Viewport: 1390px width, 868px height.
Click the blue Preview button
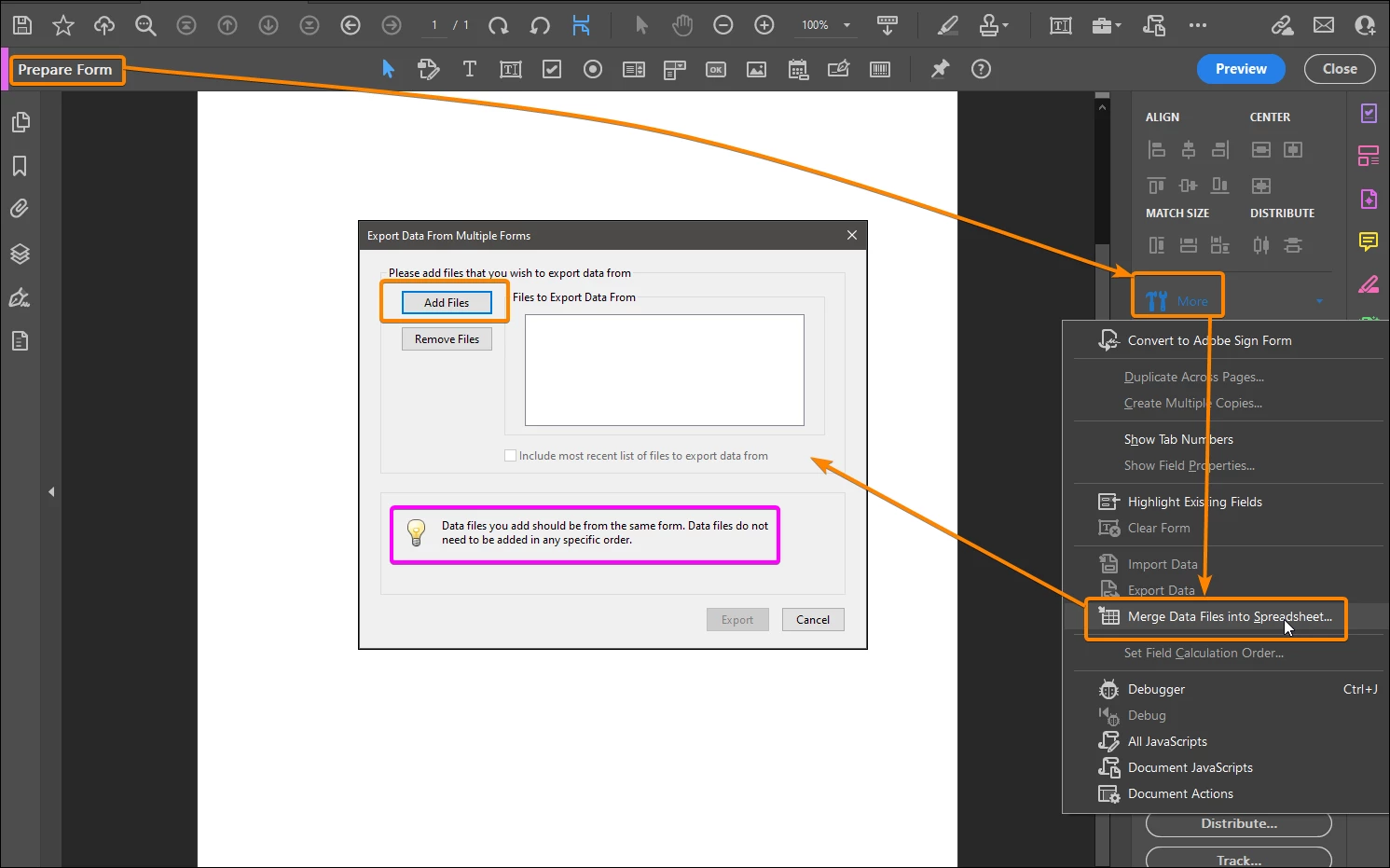[1241, 69]
